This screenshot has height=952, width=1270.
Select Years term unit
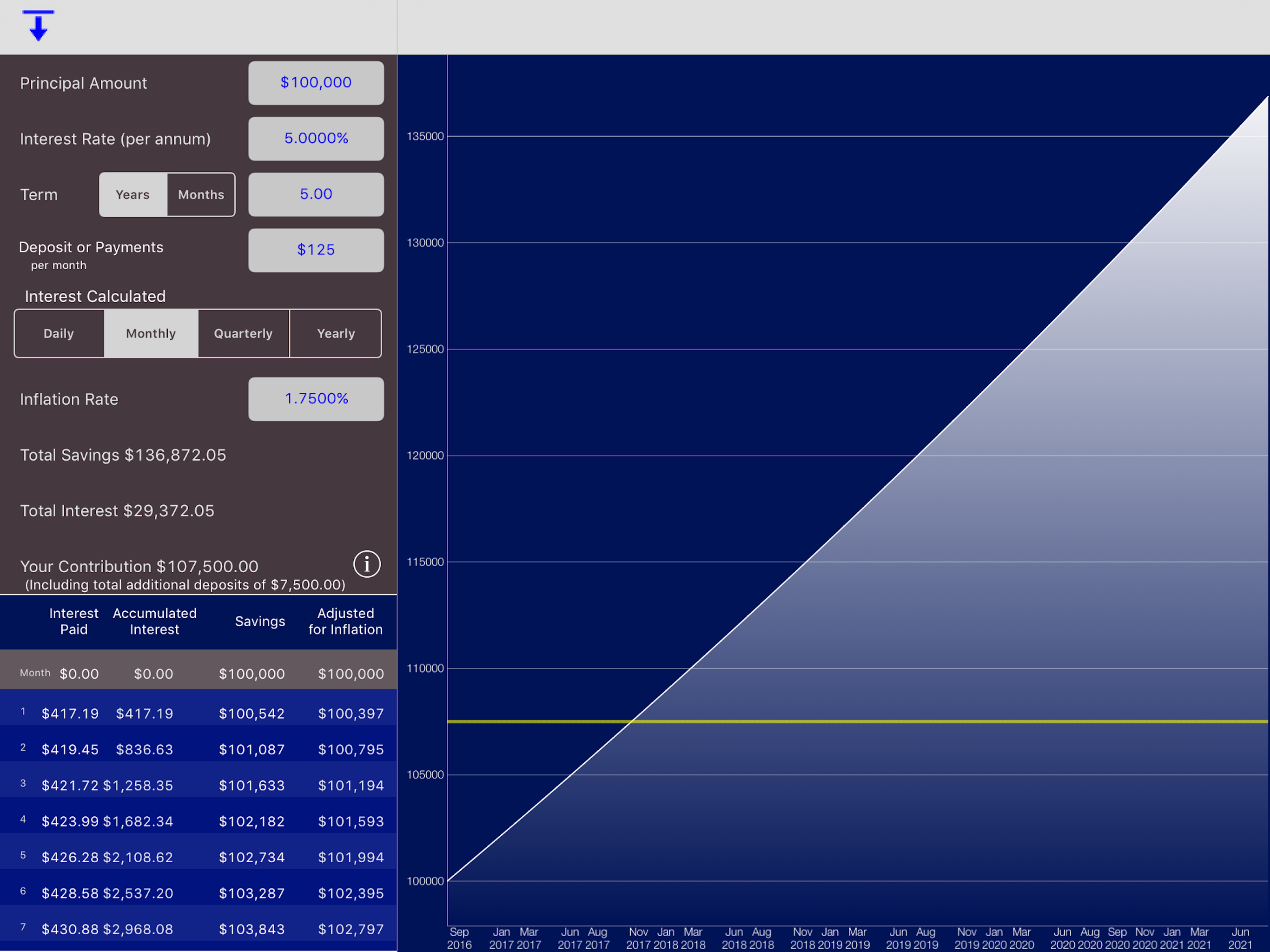pos(132,195)
